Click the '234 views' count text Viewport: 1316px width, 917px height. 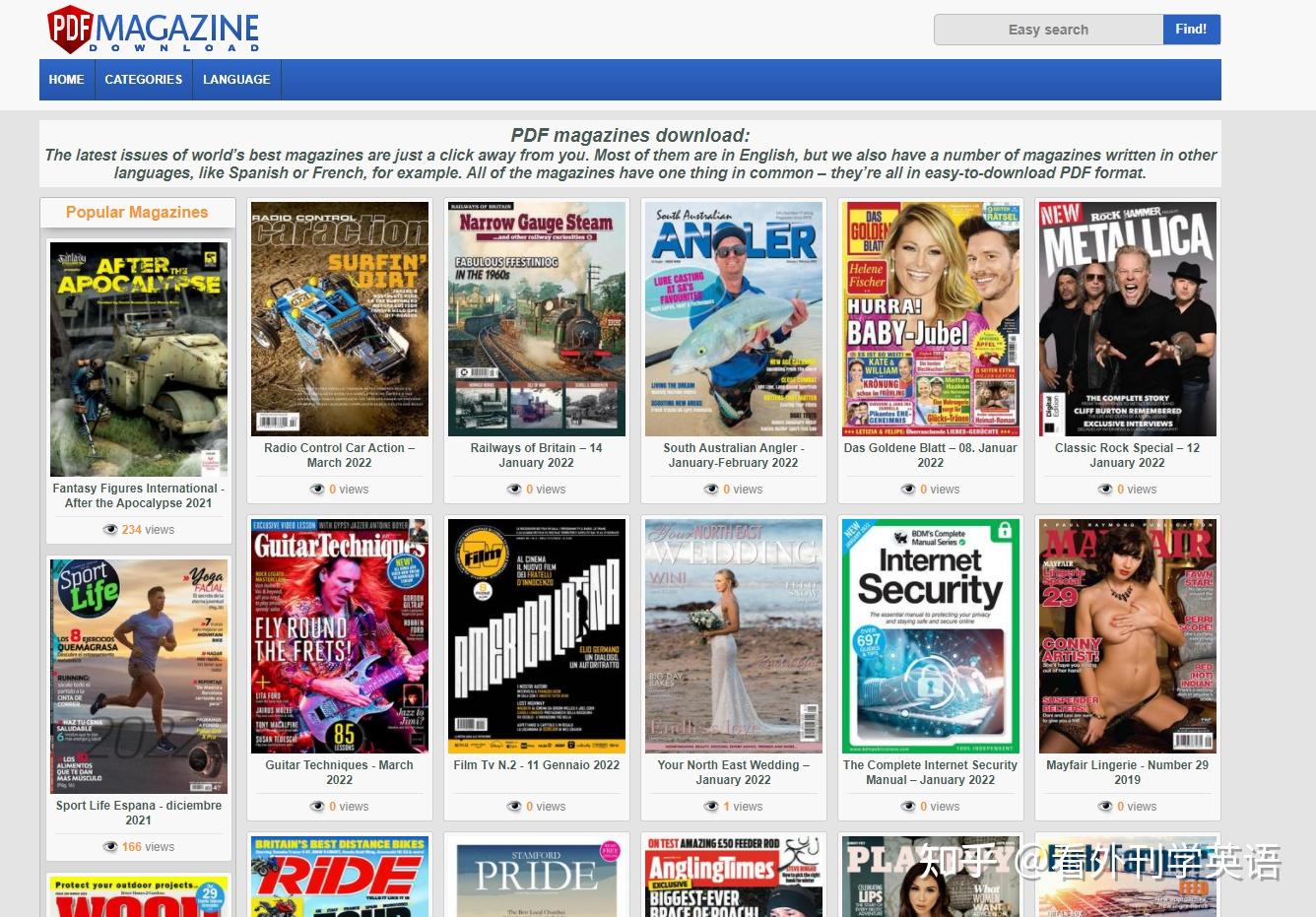coord(148,530)
